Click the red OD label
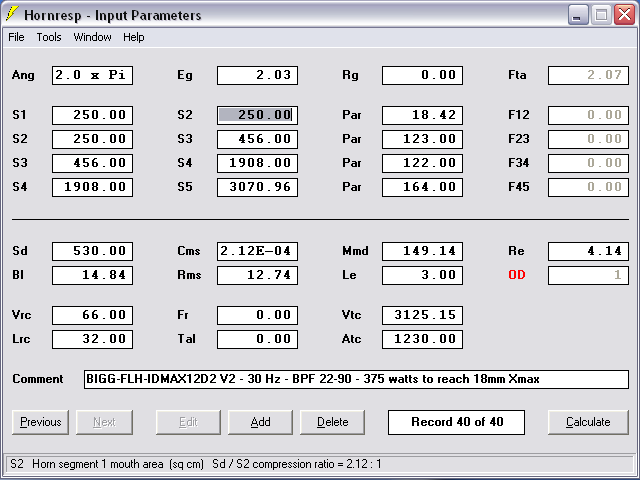Image resolution: width=640 pixels, height=480 pixels. (x=517, y=275)
